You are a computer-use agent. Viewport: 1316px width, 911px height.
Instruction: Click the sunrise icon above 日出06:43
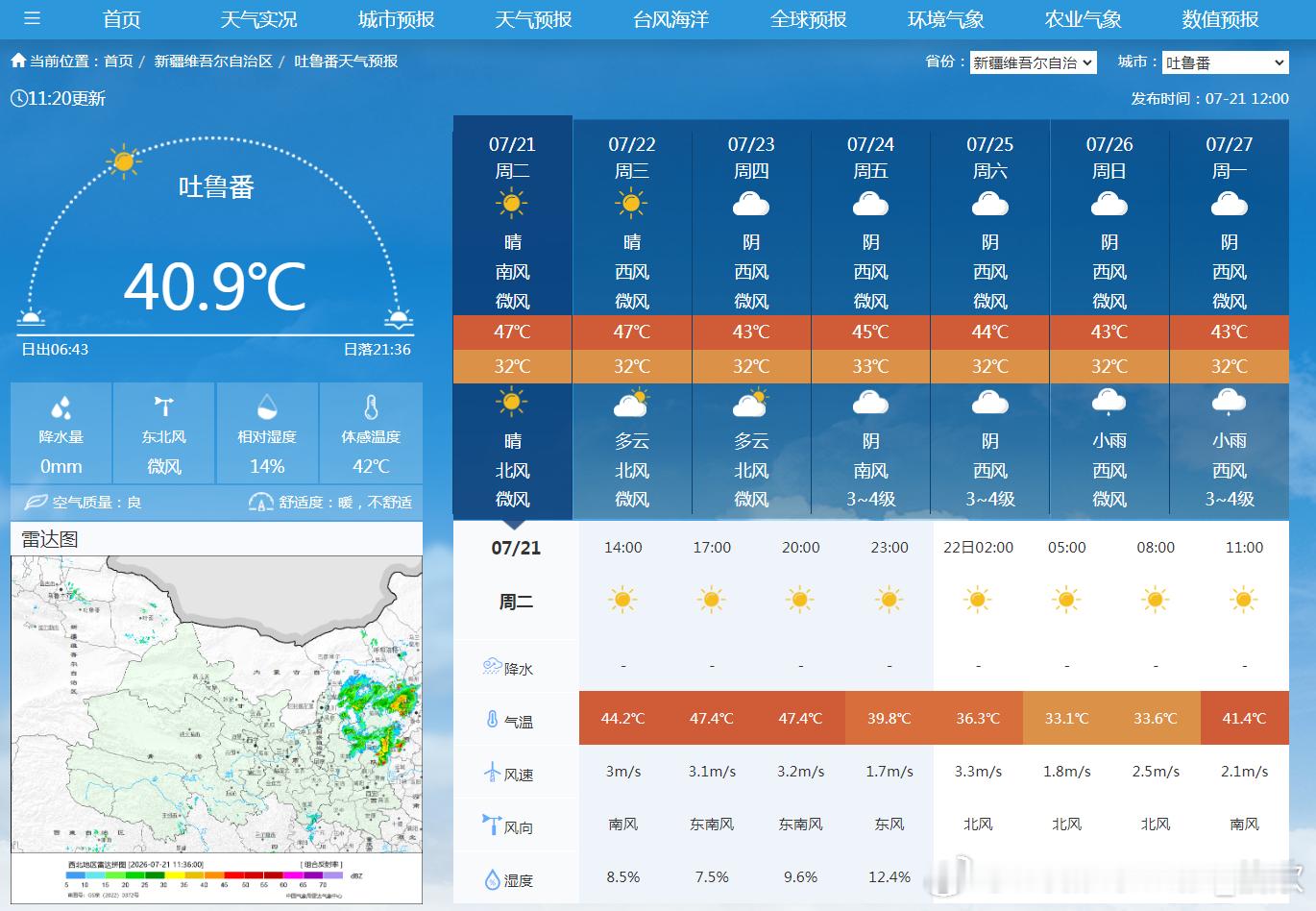click(32, 319)
